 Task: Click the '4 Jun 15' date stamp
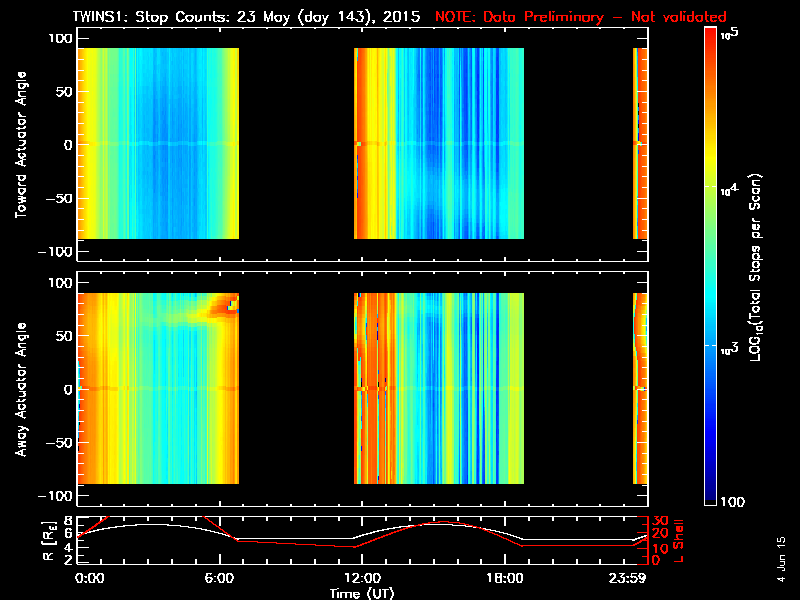[x=781, y=559]
